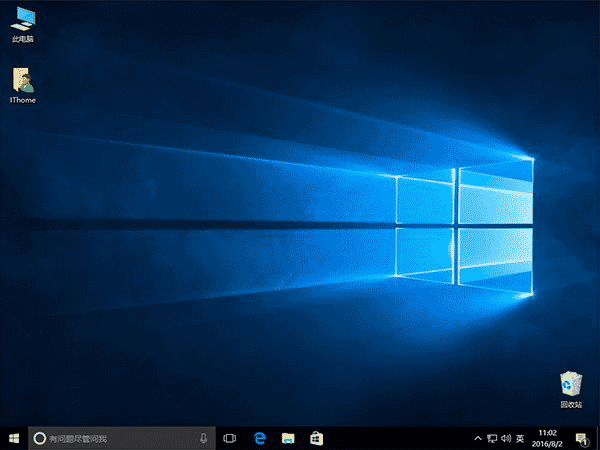Open the Windows Start menu
The image size is (600, 450).
click(13, 438)
